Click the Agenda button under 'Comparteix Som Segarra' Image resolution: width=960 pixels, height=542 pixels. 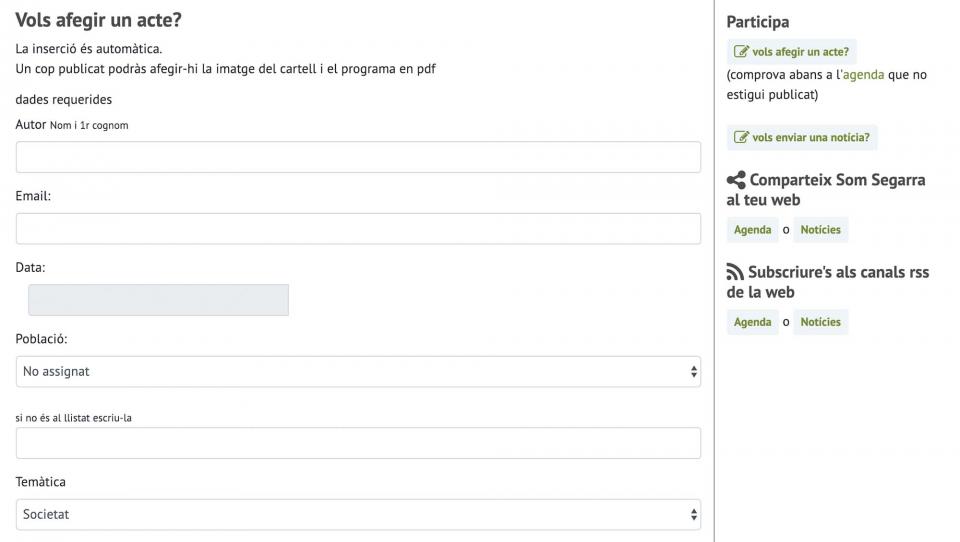(752, 230)
